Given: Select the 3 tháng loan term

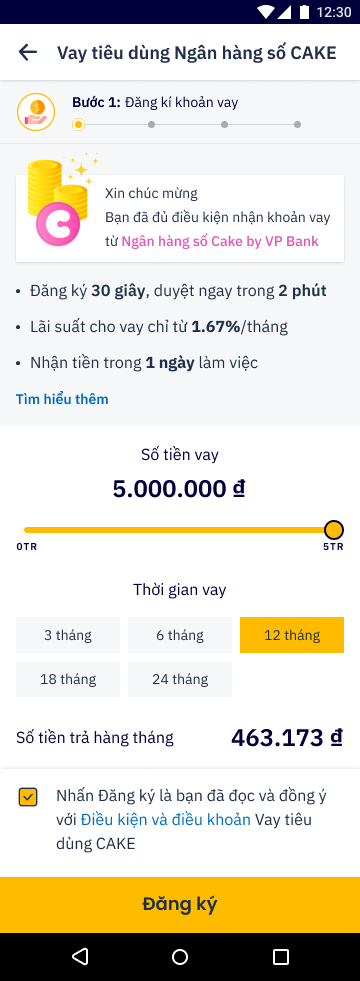Looking at the screenshot, I should pos(68,635).
